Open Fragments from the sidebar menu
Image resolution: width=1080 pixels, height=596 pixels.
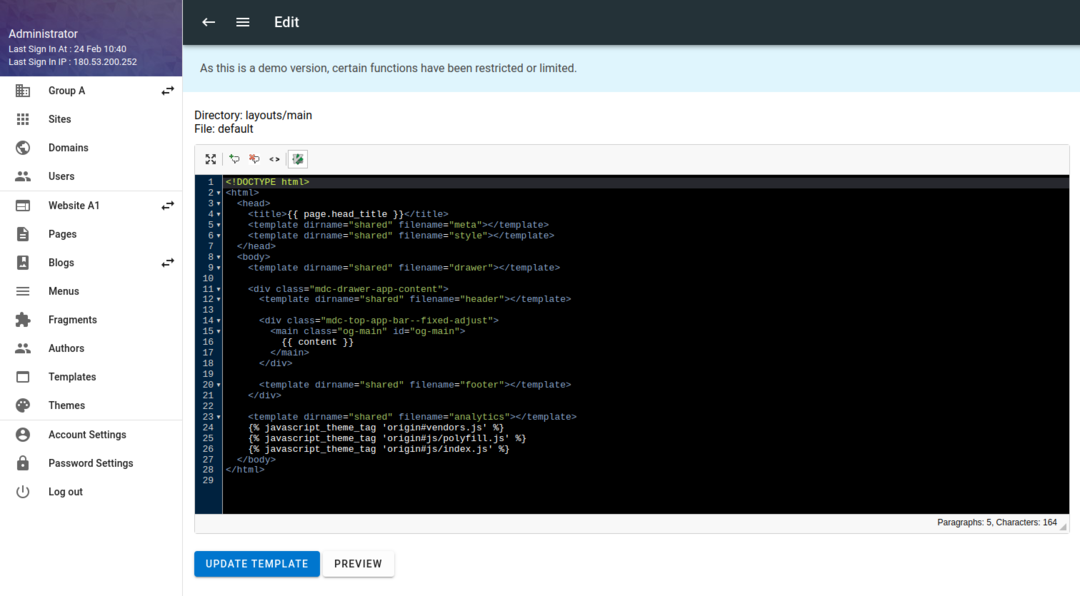(x=72, y=320)
